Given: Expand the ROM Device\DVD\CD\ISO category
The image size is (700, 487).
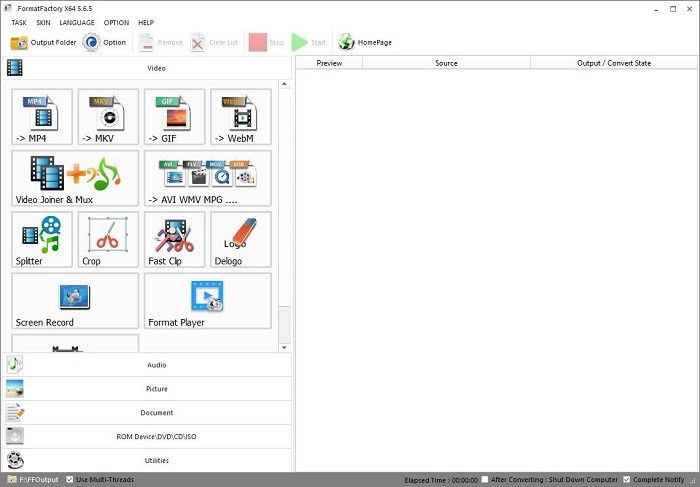Looking at the screenshot, I should pyautogui.click(x=147, y=437).
